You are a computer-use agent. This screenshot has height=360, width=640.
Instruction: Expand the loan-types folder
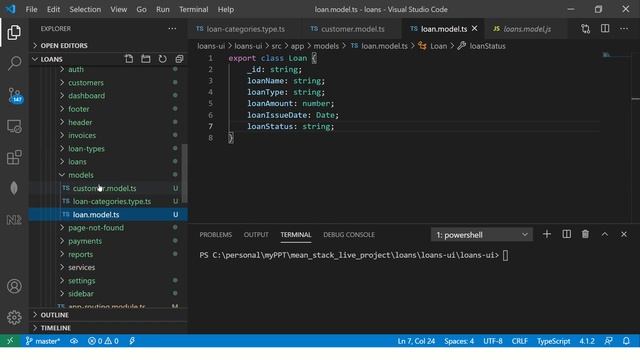coord(86,149)
